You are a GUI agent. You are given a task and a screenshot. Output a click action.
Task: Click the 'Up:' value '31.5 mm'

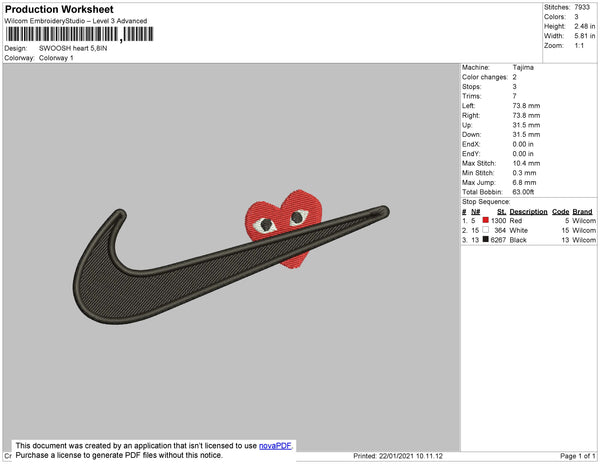[x=526, y=125]
